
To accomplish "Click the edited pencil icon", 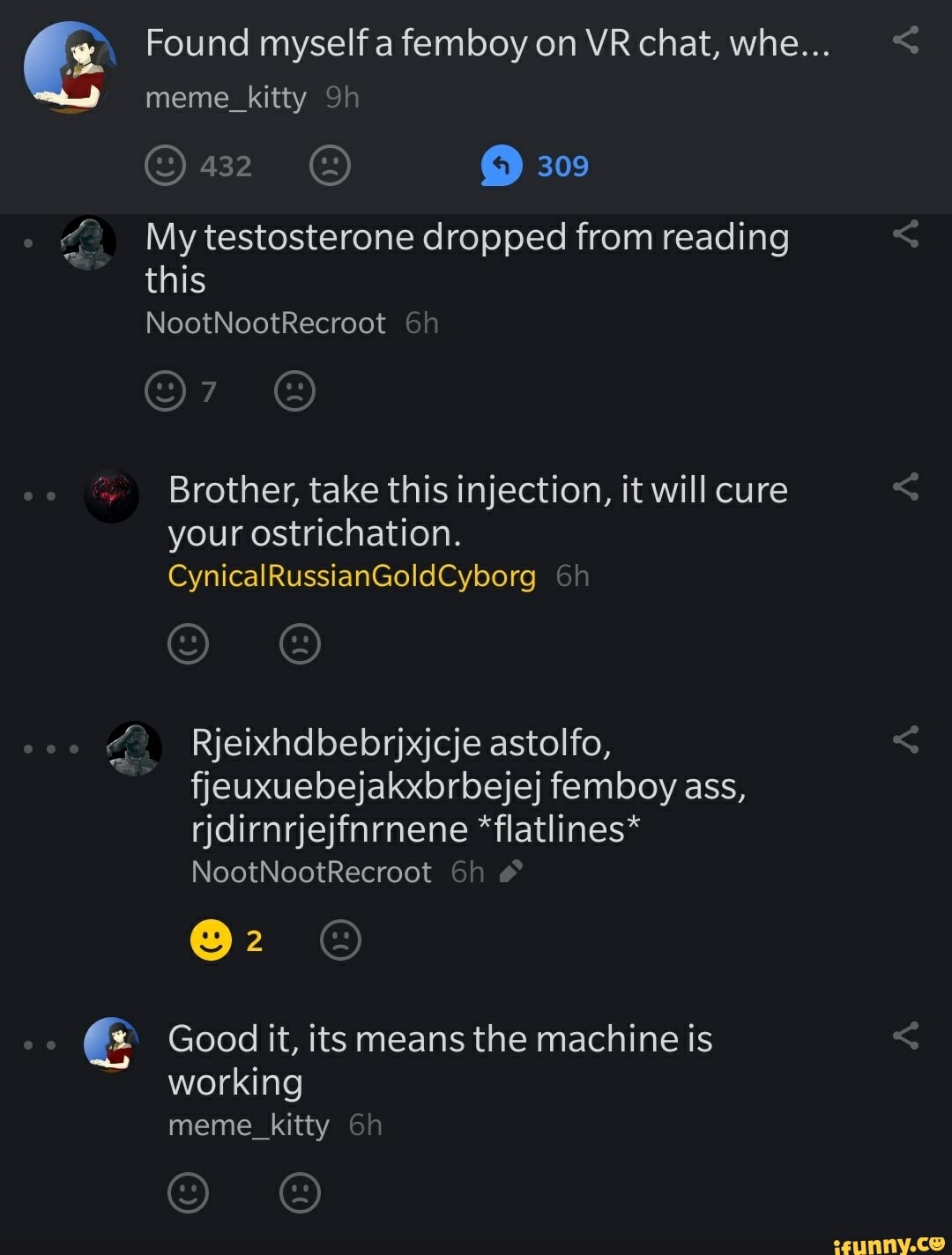I will (511, 873).
